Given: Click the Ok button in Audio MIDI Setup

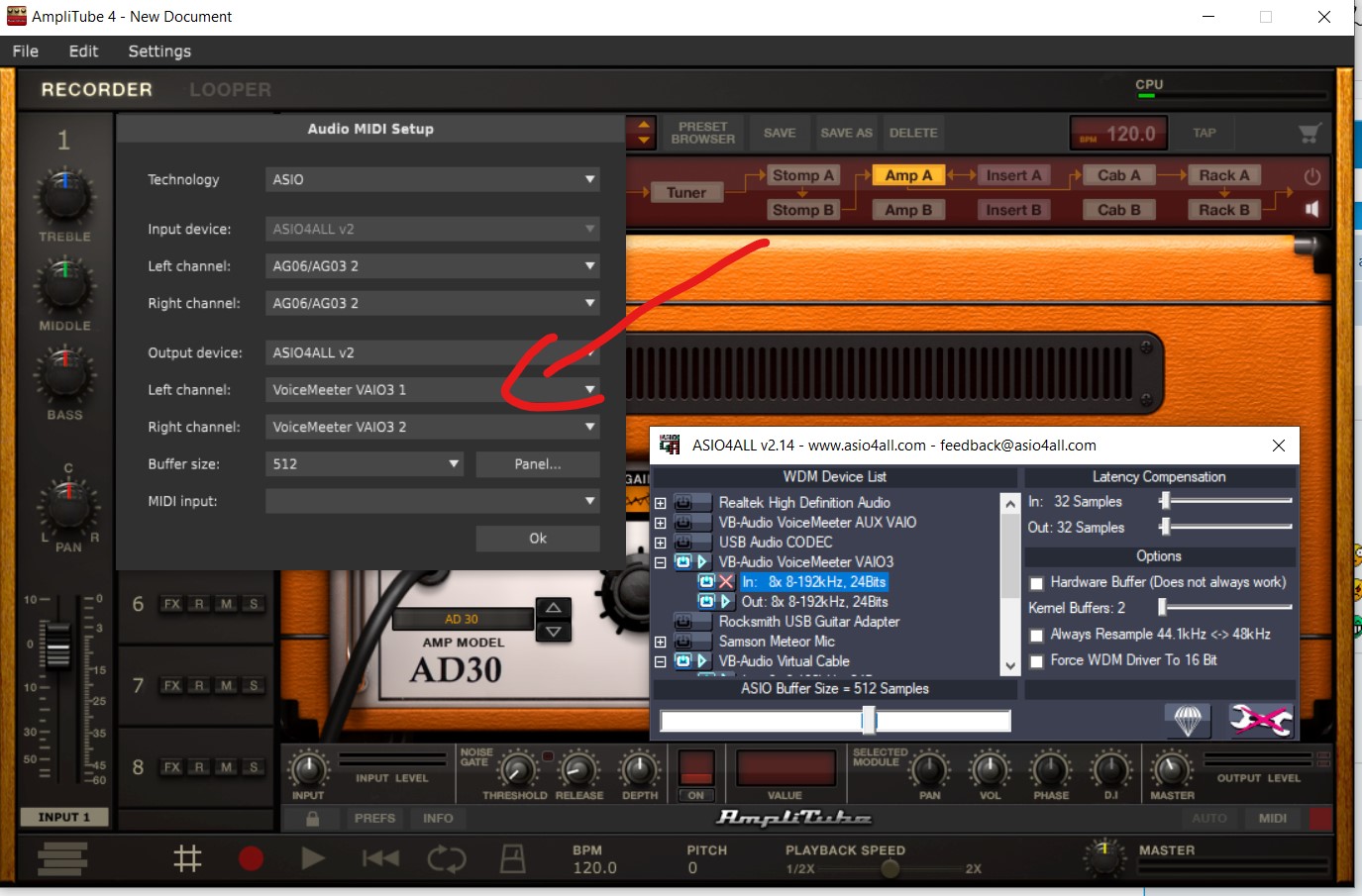Looking at the screenshot, I should pyautogui.click(x=537, y=539).
